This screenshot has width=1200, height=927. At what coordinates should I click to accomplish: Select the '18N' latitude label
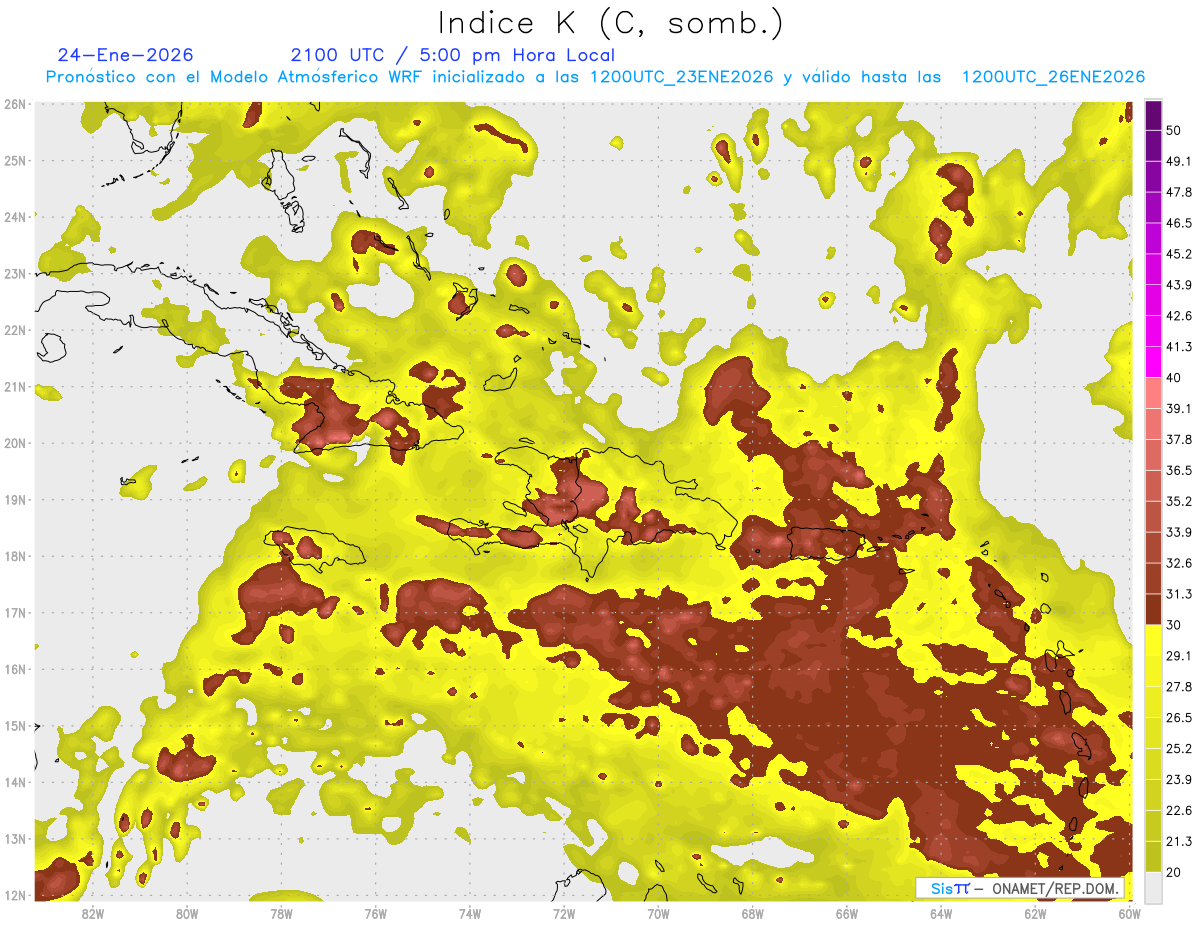pos(15,556)
